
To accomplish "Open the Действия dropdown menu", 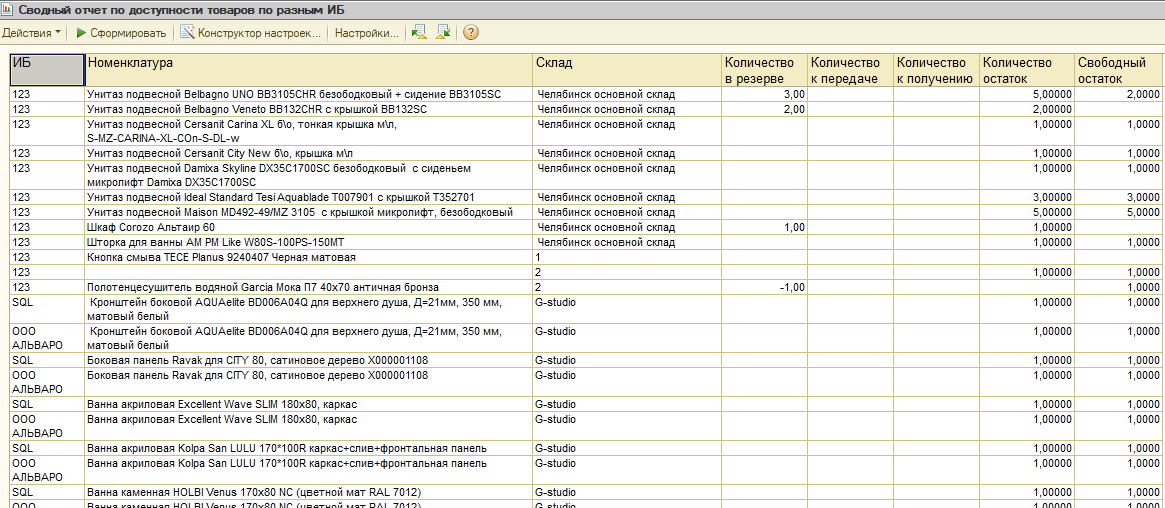I will pos(31,33).
